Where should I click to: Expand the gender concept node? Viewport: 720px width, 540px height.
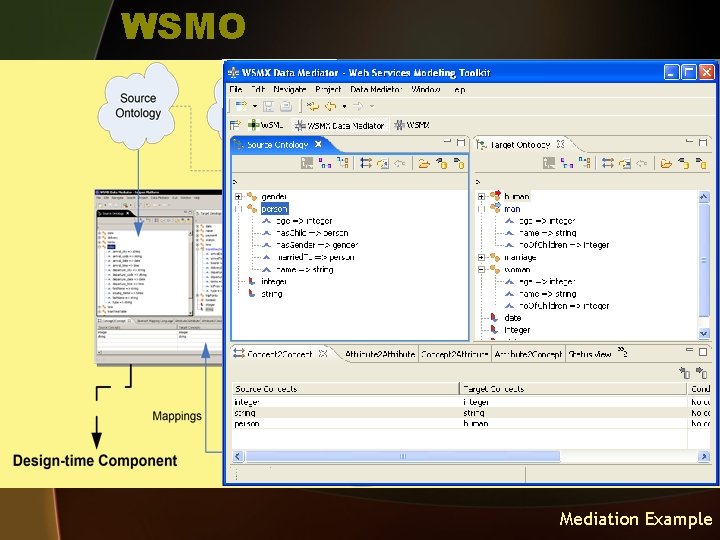[238, 197]
